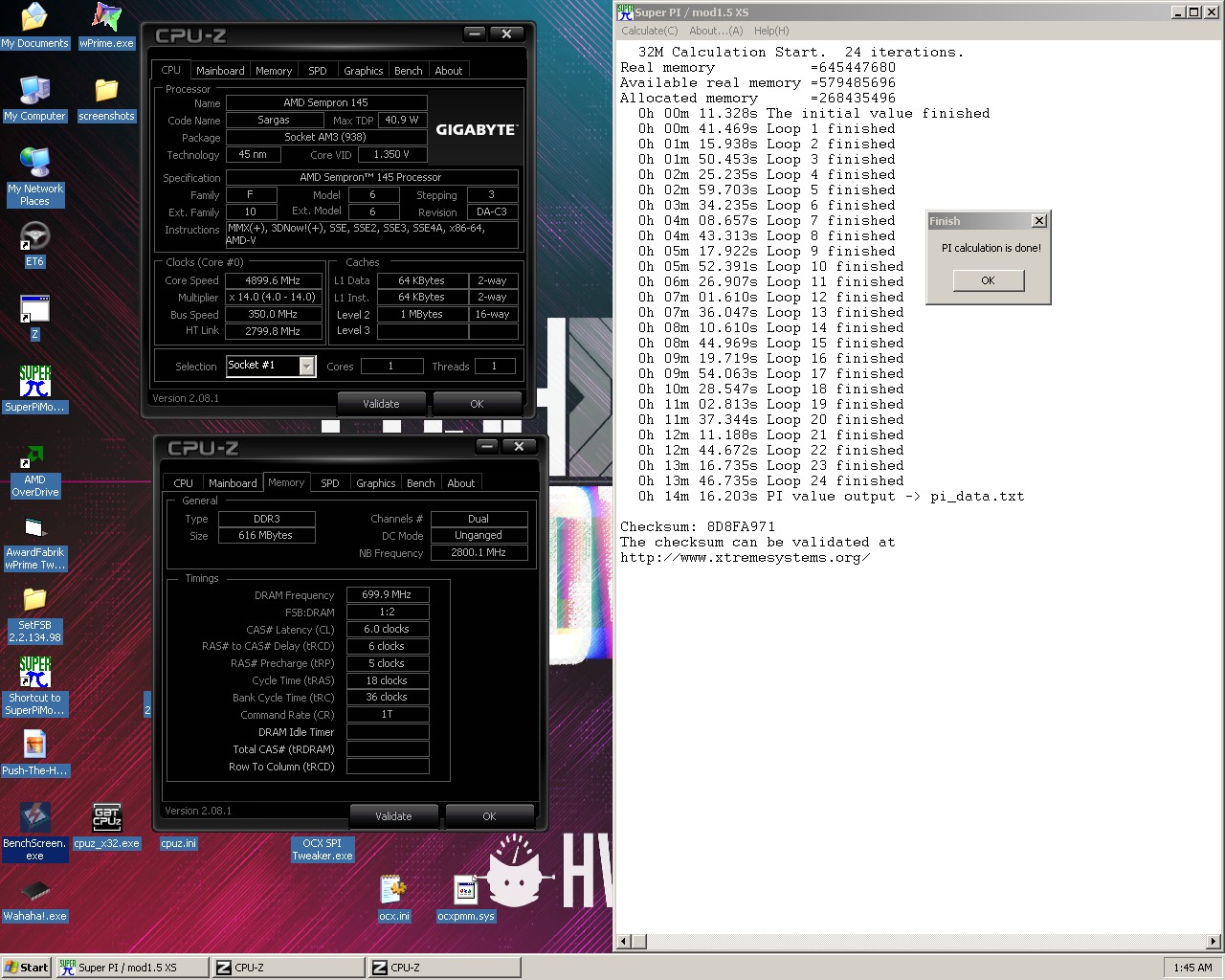Image resolution: width=1225 pixels, height=980 pixels.
Task: Open My Documents desktop icon
Action: tap(34, 26)
